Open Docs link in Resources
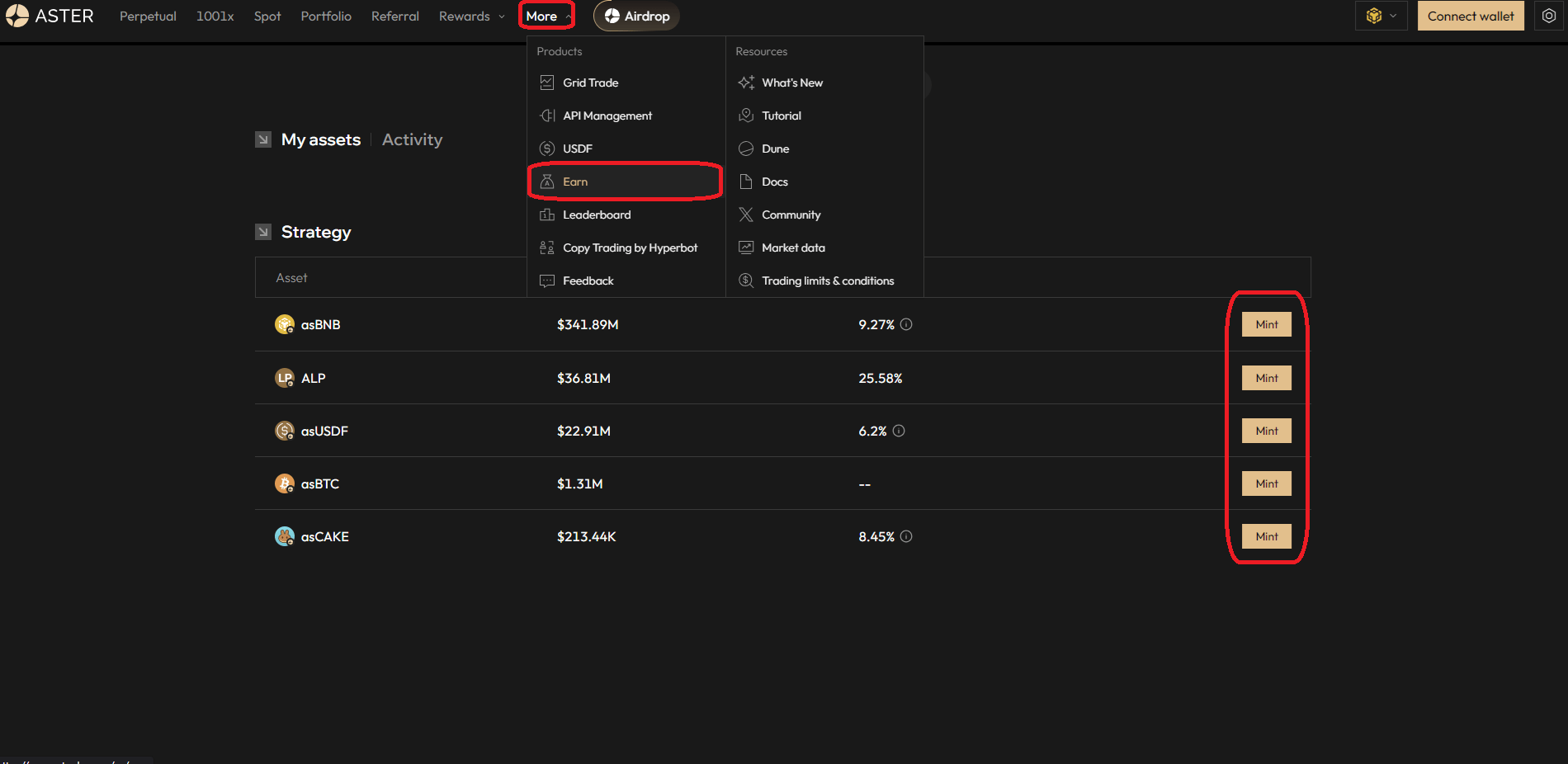1568x764 pixels. [x=774, y=182]
